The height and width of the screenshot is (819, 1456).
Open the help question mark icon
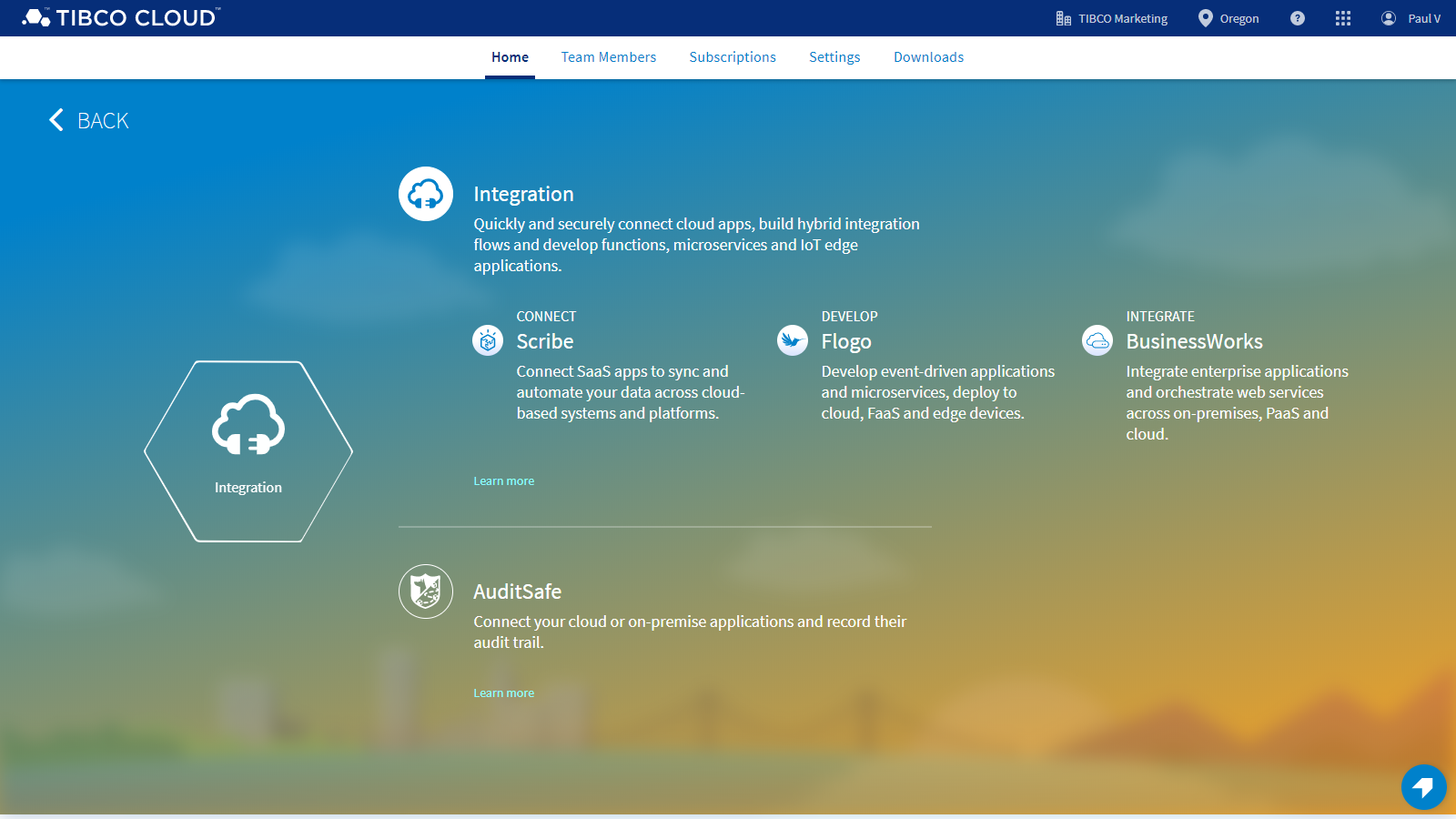pos(1297,18)
